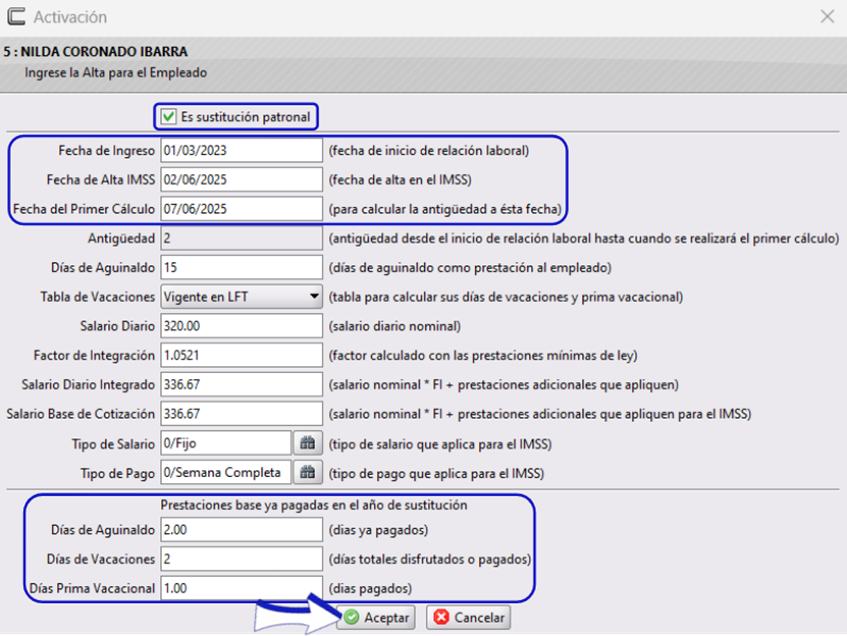Expand the Vigente en LFT dropdown arrow
Viewport: 847px width, 636px height.
(312, 296)
